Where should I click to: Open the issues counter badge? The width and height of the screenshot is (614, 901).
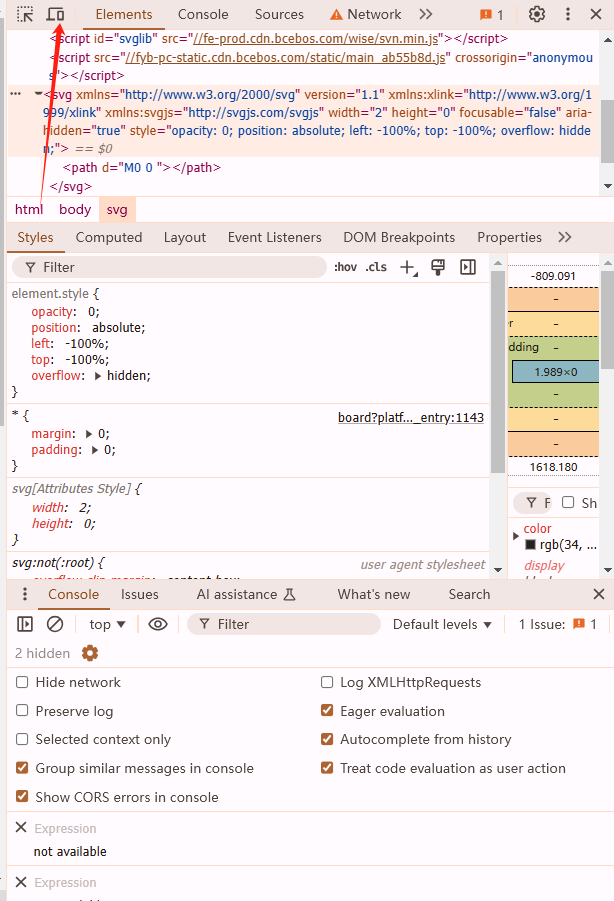(x=492, y=14)
